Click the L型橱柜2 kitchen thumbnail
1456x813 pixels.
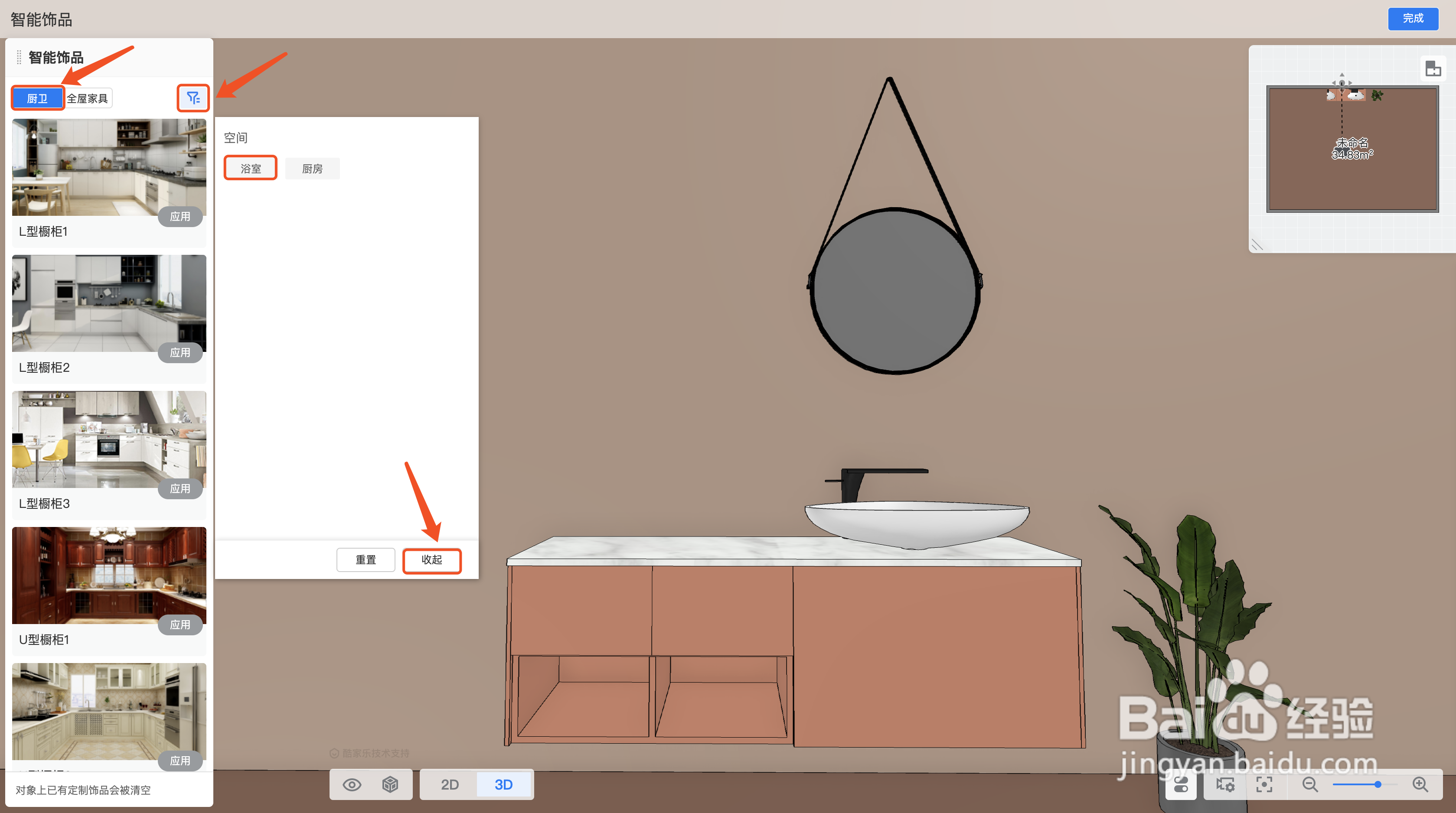[109, 303]
